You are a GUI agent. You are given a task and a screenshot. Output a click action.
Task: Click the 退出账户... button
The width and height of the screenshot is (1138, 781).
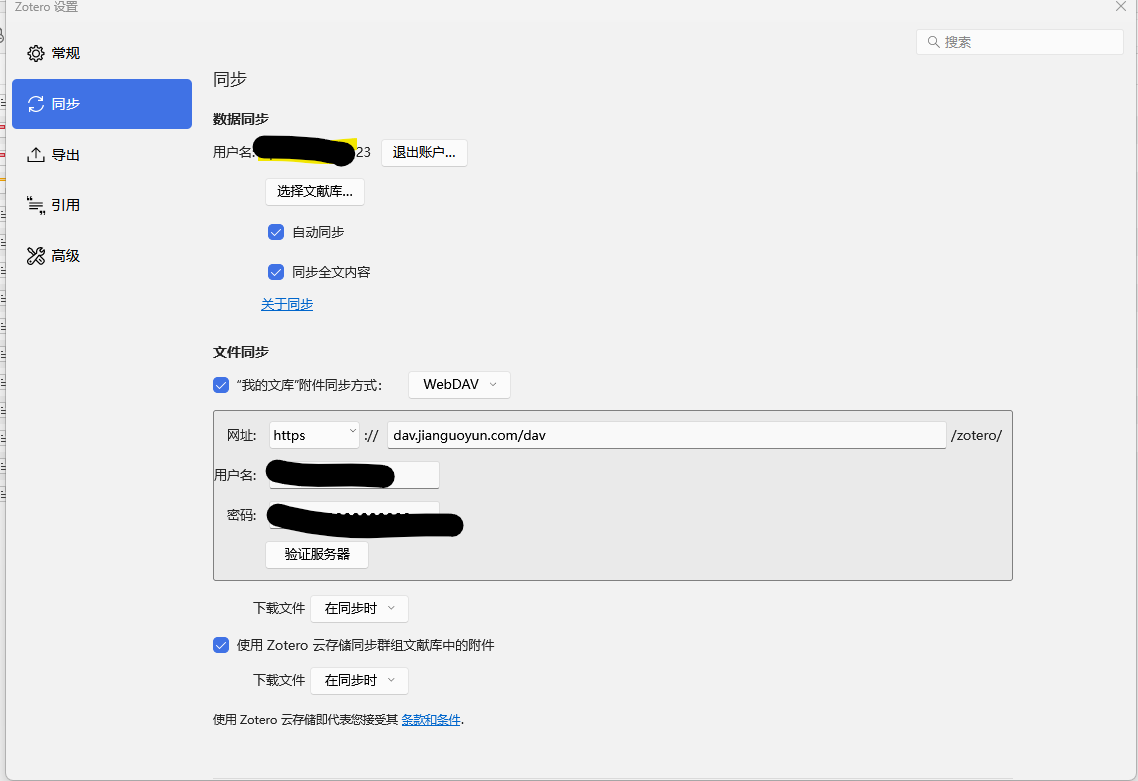tap(424, 152)
